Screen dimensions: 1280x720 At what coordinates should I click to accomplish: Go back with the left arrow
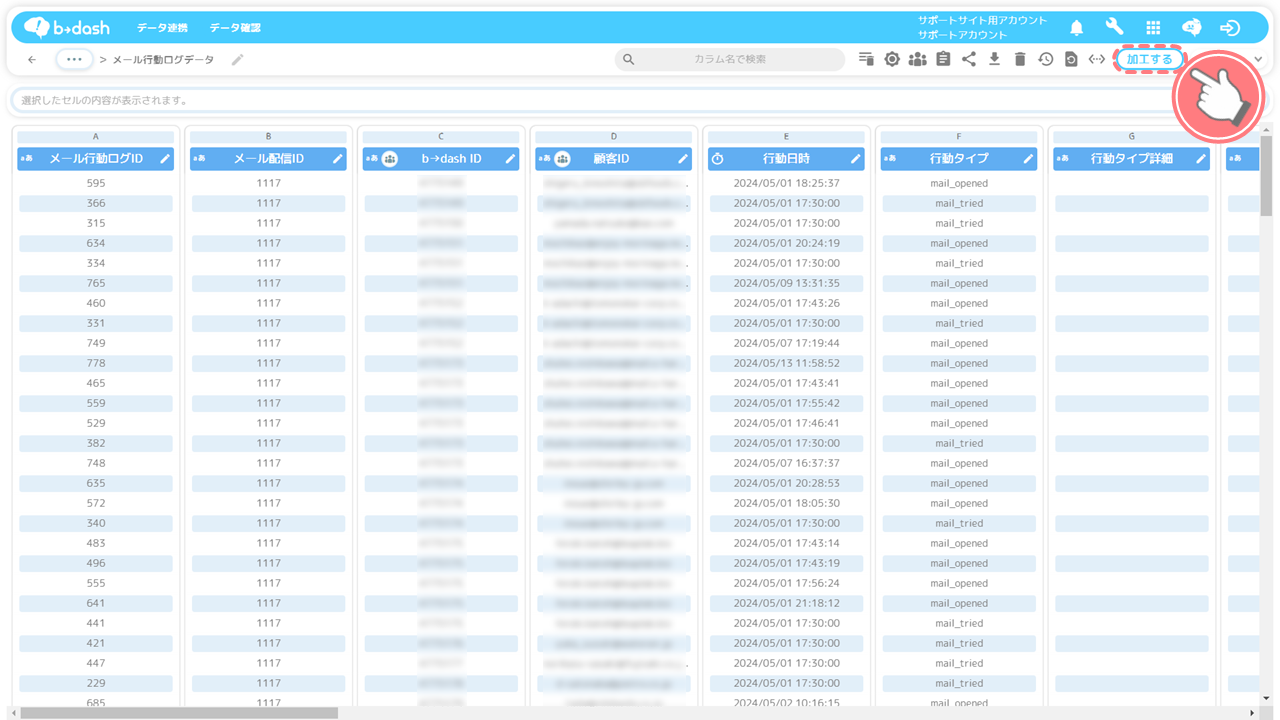pos(32,60)
